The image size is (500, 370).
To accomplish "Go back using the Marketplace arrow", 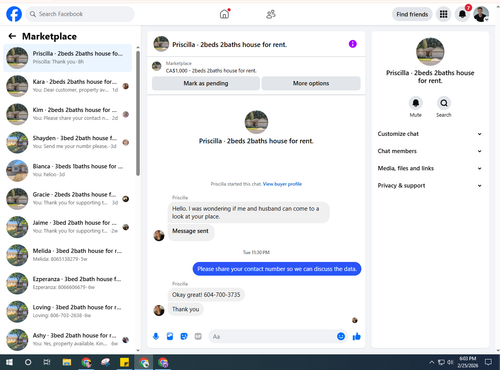I will point(12,36).
